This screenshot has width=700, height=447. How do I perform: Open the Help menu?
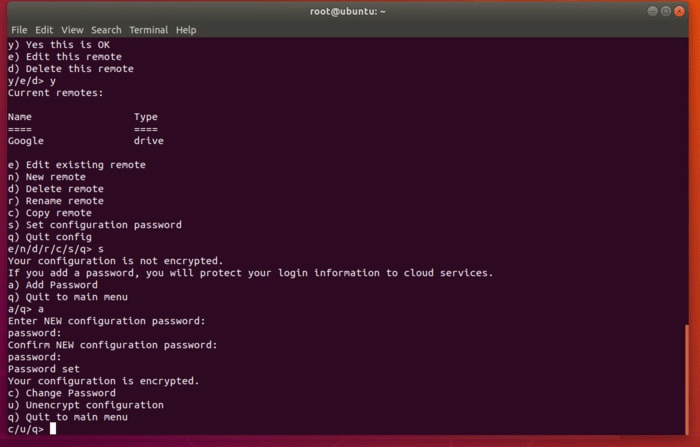pyautogui.click(x=186, y=30)
